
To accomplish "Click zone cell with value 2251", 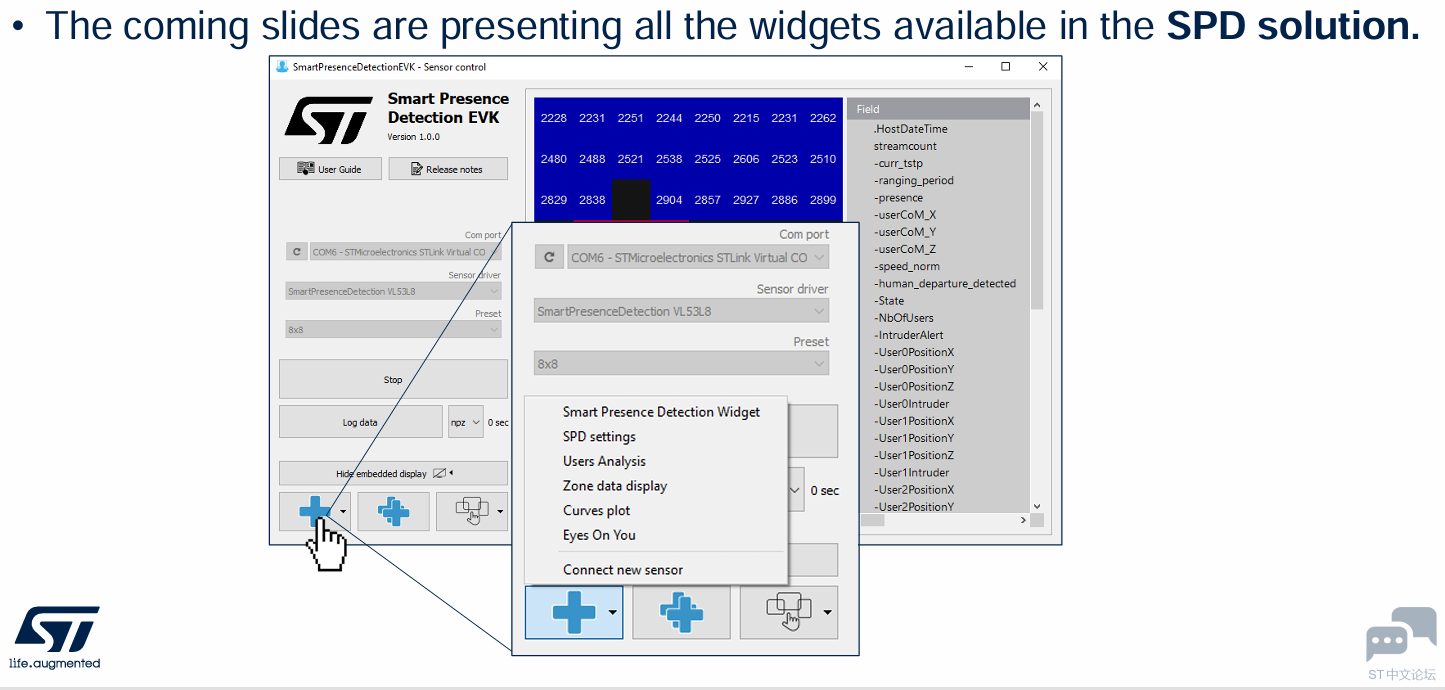I will [631, 118].
